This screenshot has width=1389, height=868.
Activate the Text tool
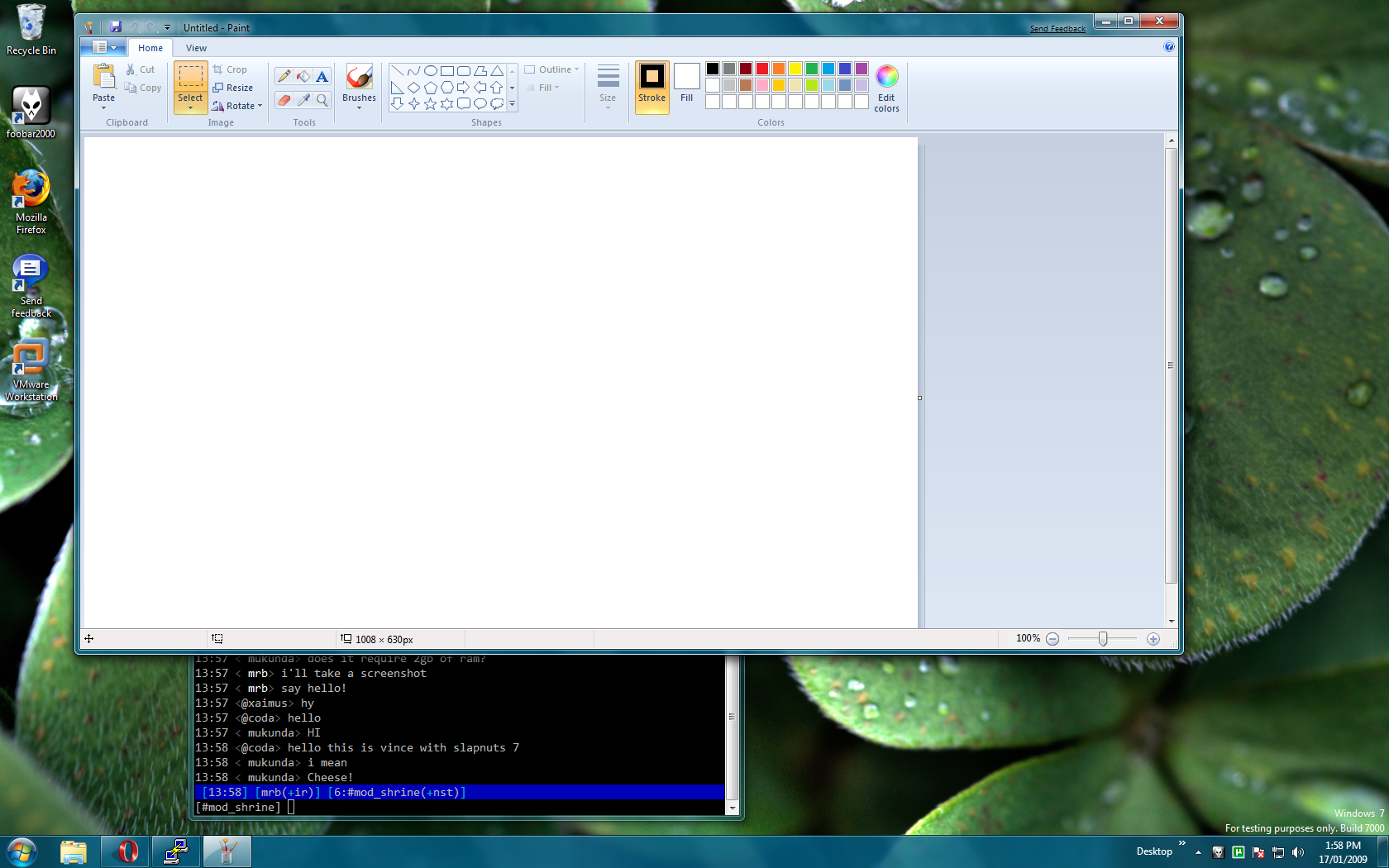coord(322,77)
